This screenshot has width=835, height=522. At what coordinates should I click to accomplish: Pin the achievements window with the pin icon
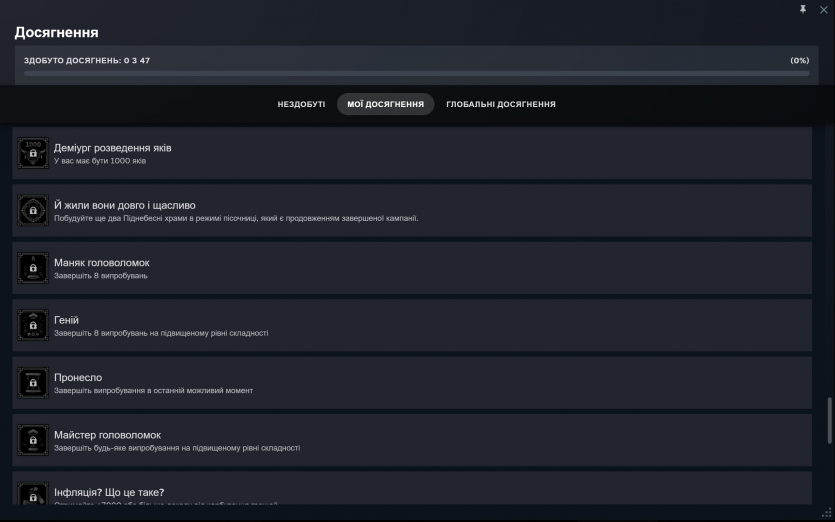(x=803, y=9)
